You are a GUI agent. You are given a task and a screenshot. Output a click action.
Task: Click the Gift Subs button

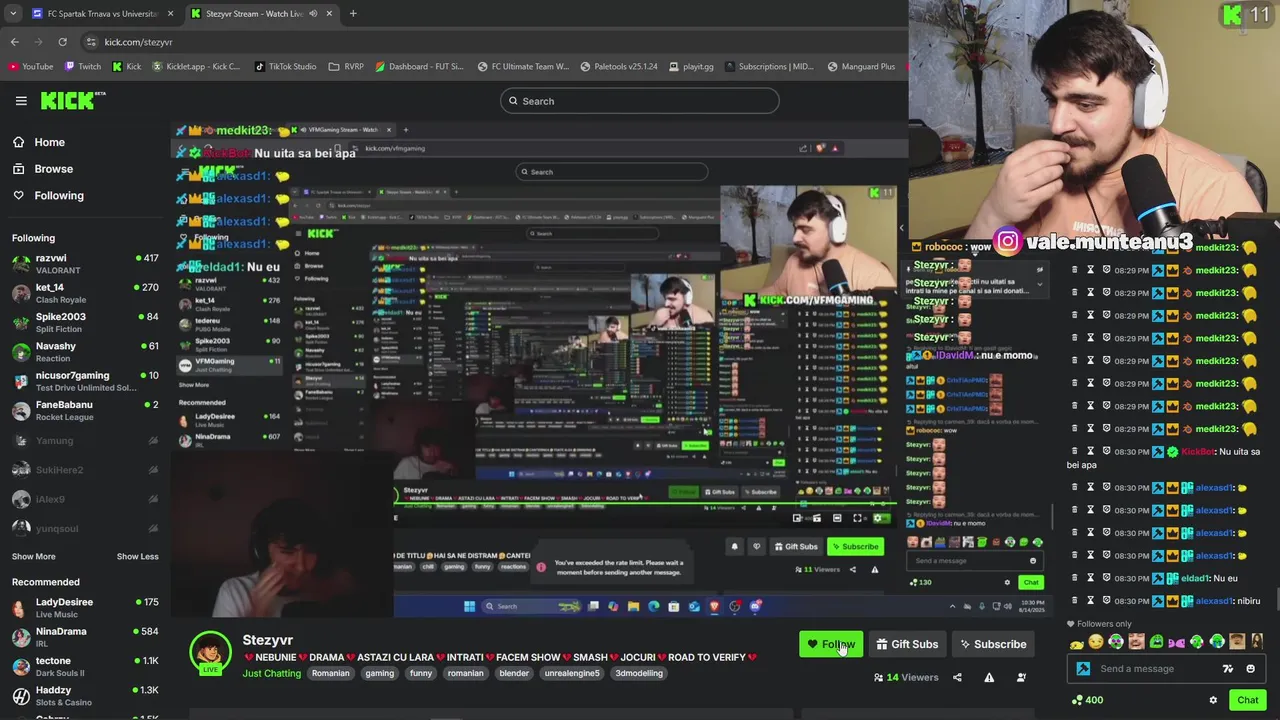(908, 645)
